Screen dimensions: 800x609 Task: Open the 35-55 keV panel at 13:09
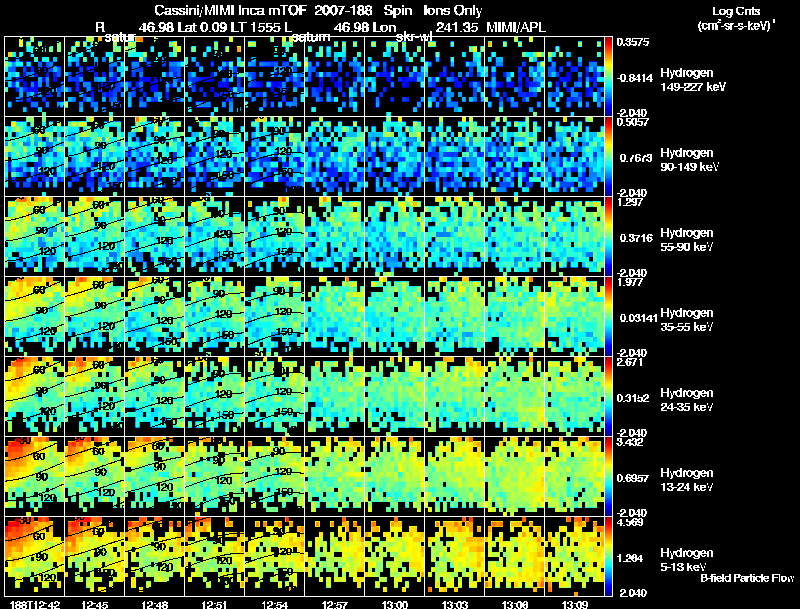[x=575, y=316]
